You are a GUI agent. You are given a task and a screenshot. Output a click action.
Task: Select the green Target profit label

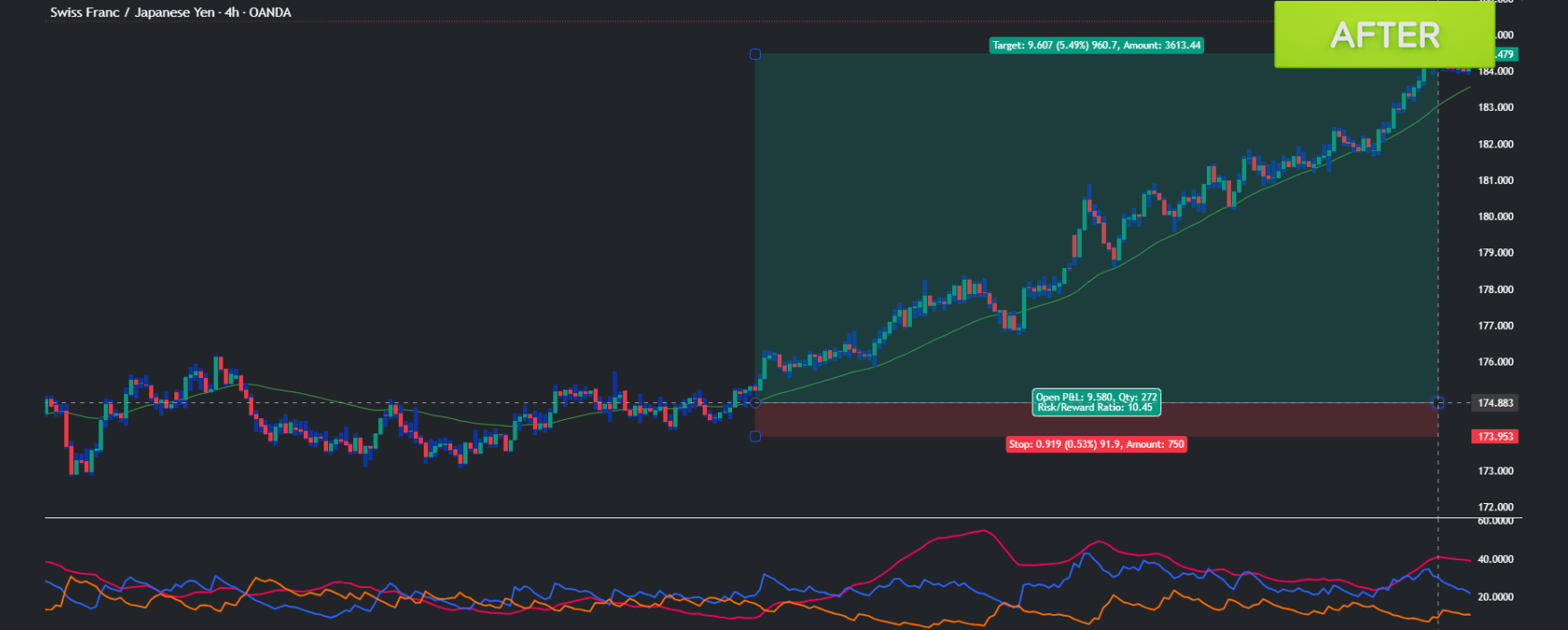[x=1096, y=46]
